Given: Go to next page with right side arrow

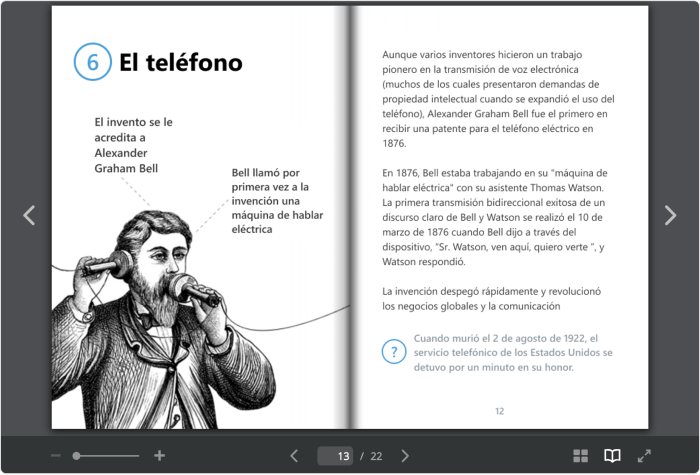Looking at the screenshot, I should (670, 215).
